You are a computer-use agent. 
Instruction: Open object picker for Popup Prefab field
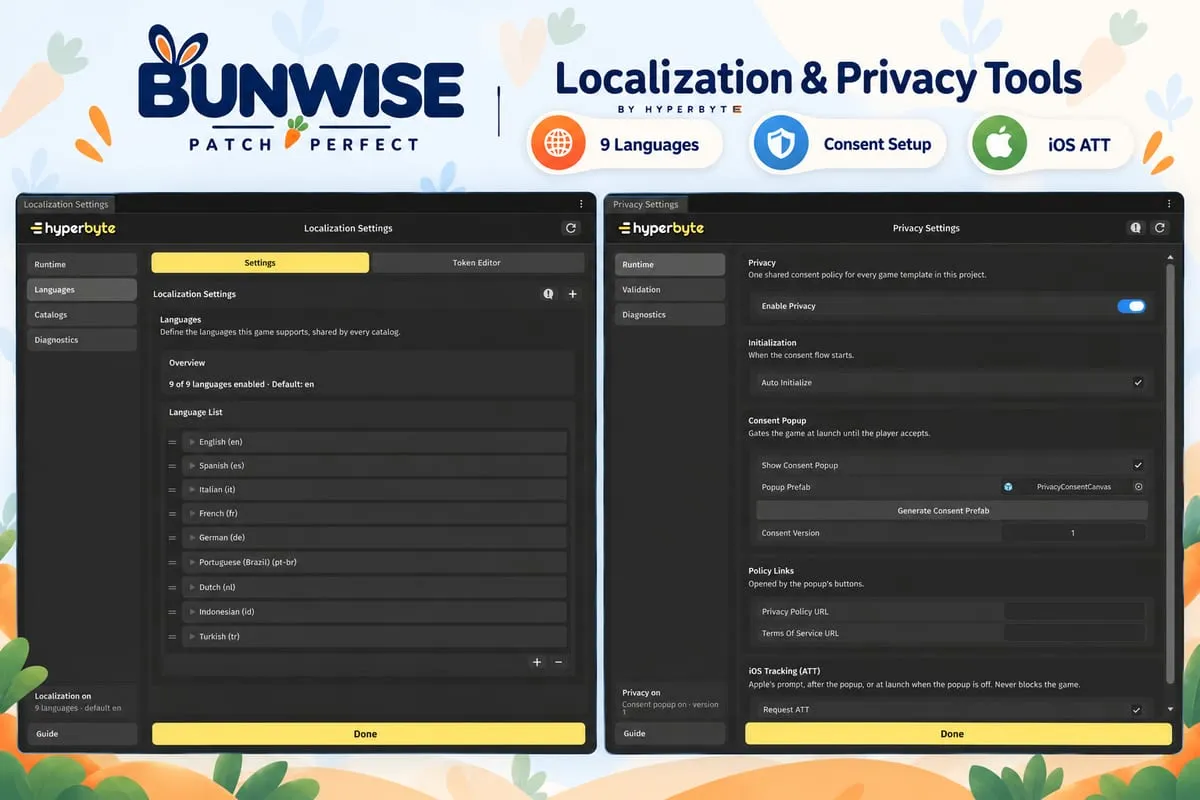[1138, 487]
